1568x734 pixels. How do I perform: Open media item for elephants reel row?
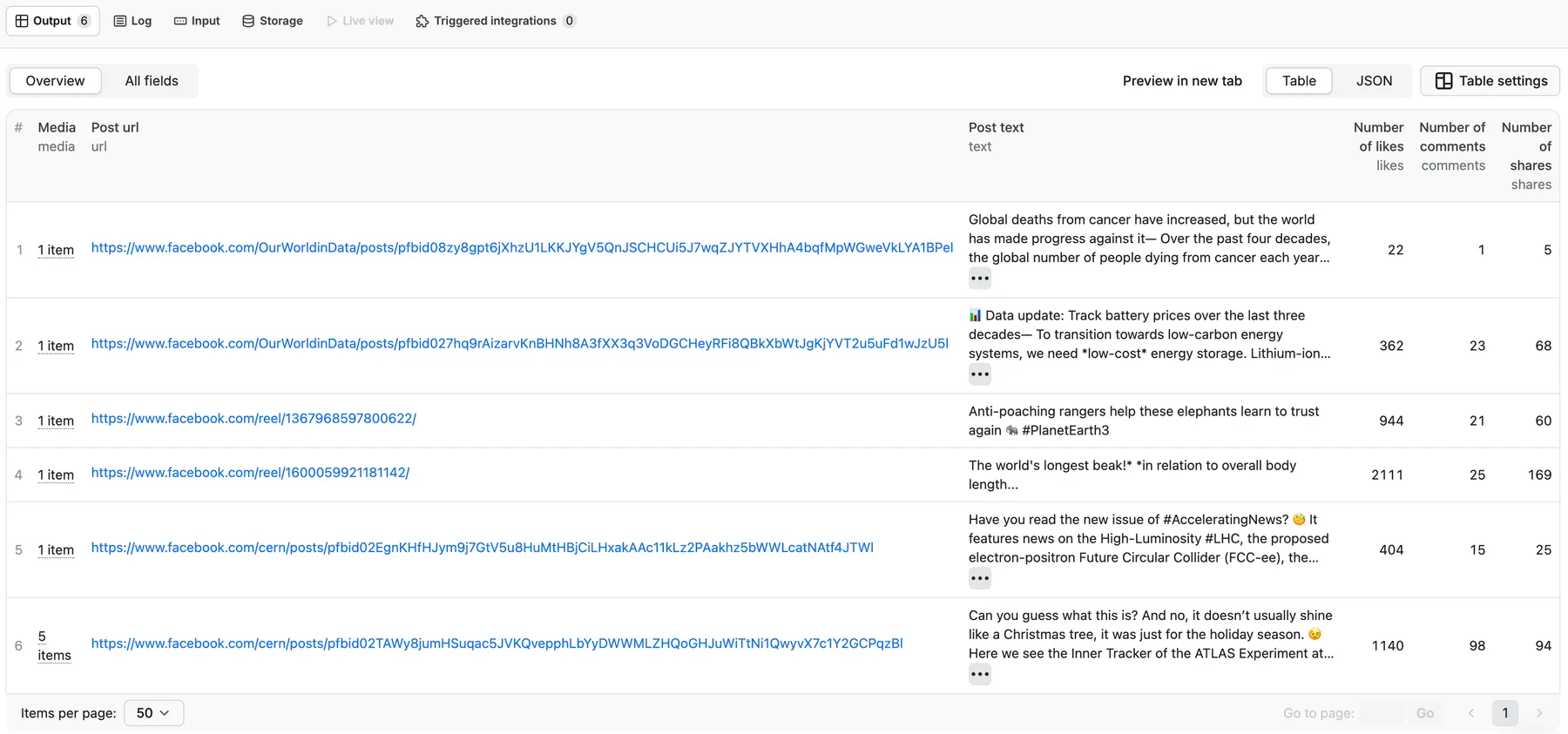tap(56, 421)
